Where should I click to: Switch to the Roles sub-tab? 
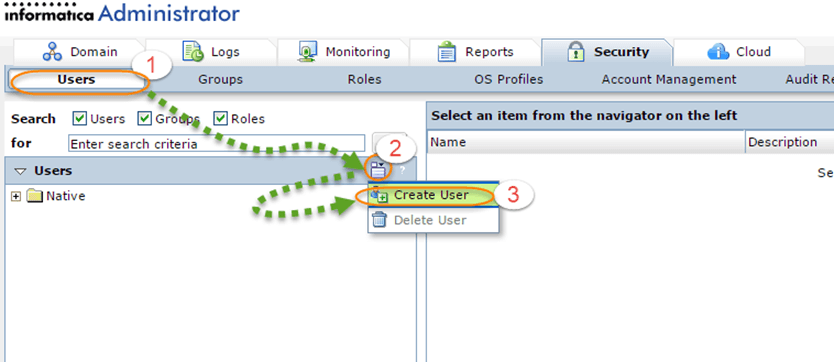pyautogui.click(x=364, y=80)
